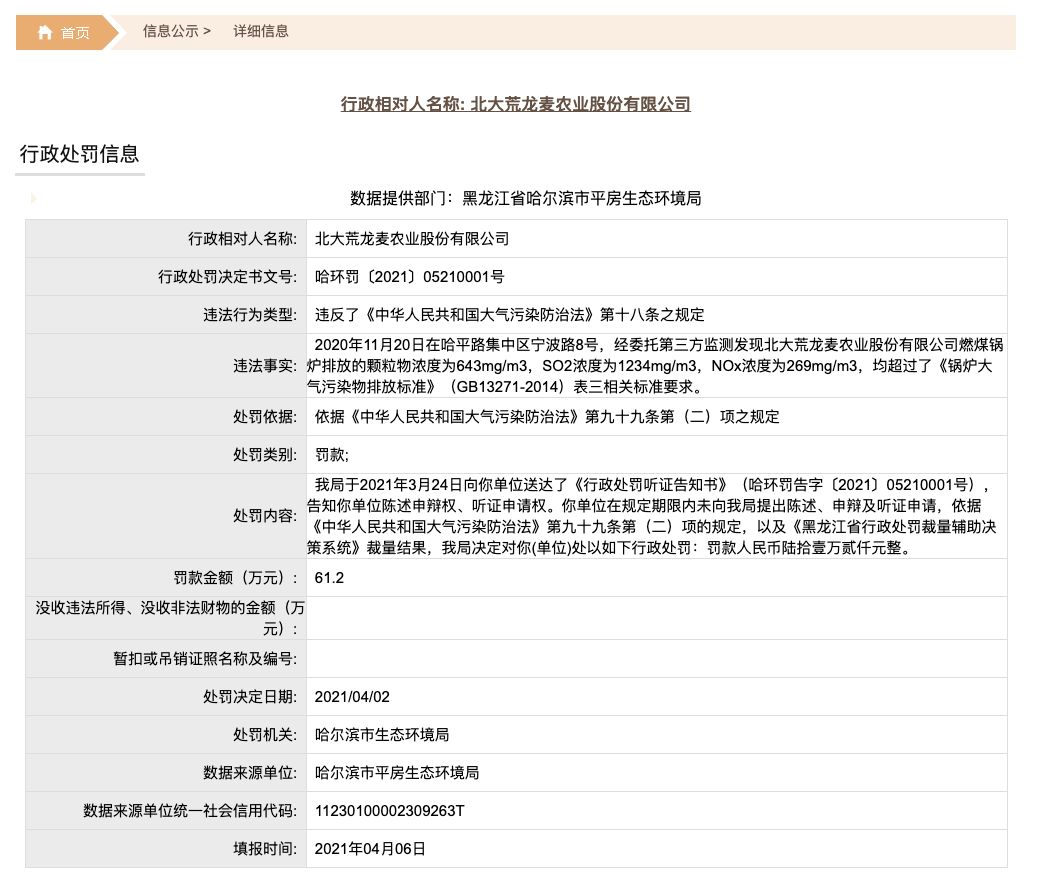This screenshot has width=1040, height=888.
Task: Click the 违法行为类型 value cell
Action: tap(510, 315)
